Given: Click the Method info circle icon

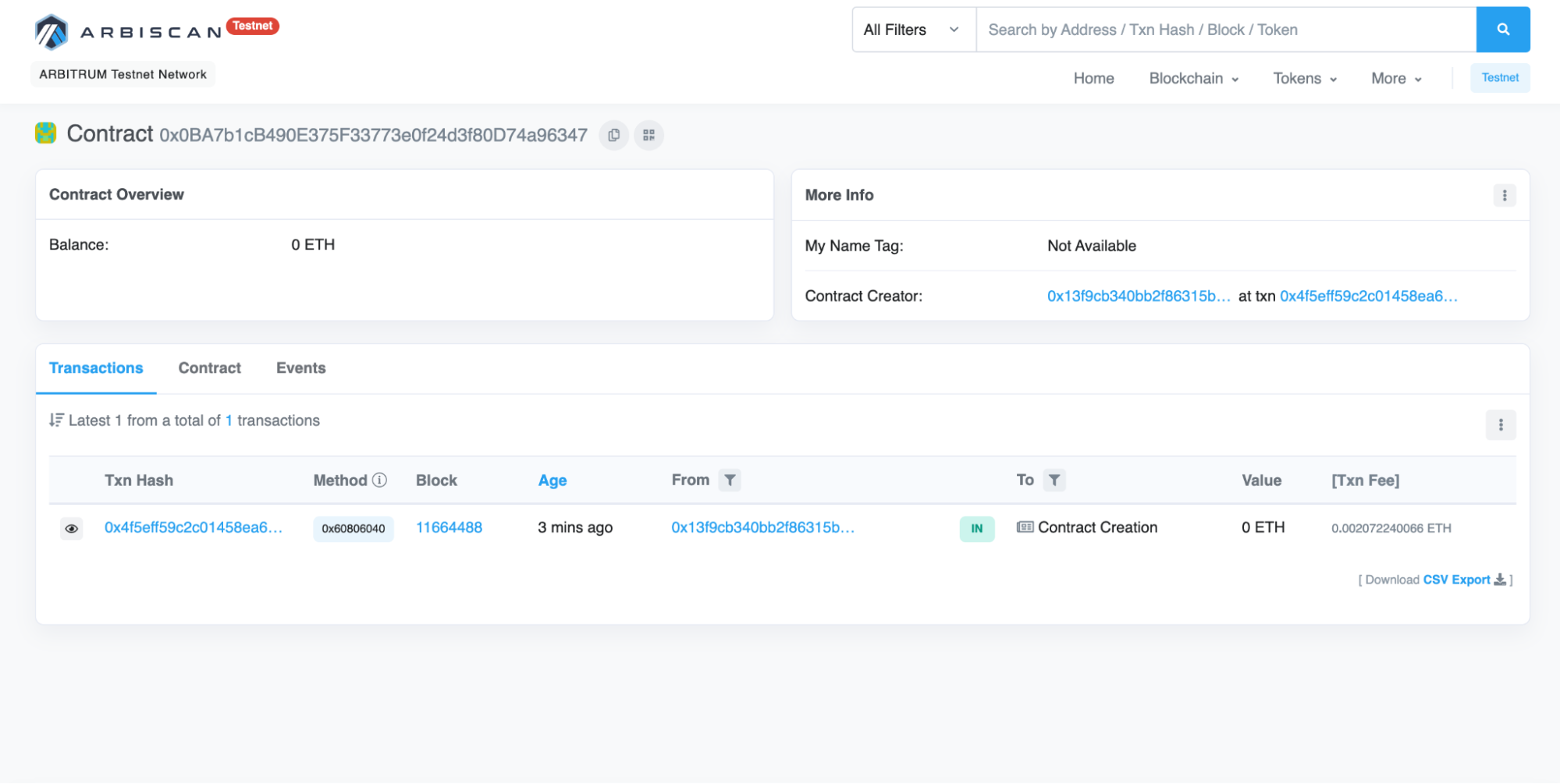Looking at the screenshot, I should (380, 481).
